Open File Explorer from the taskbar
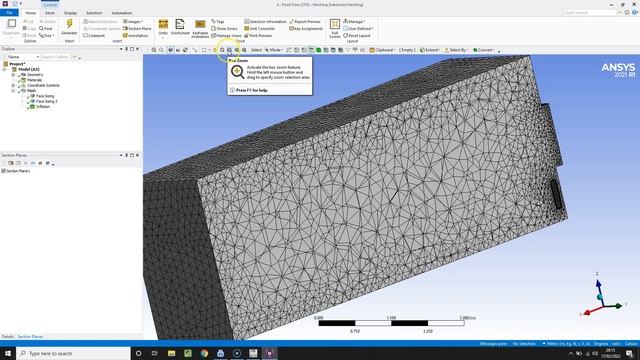 171,353
